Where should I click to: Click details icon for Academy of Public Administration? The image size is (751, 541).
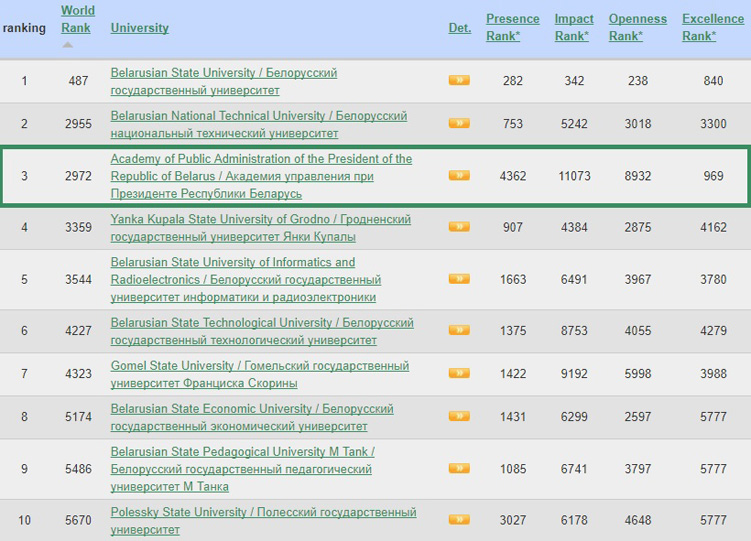[459, 175]
